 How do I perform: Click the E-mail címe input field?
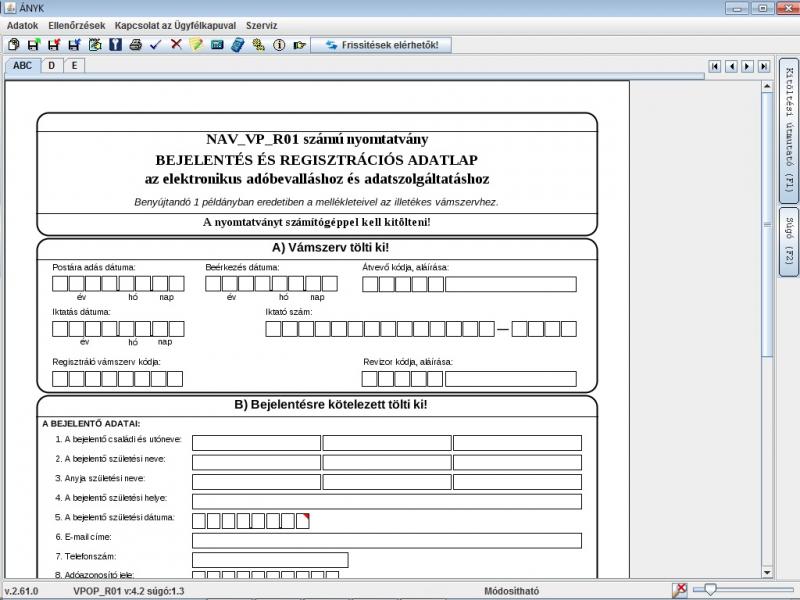click(387, 540)
